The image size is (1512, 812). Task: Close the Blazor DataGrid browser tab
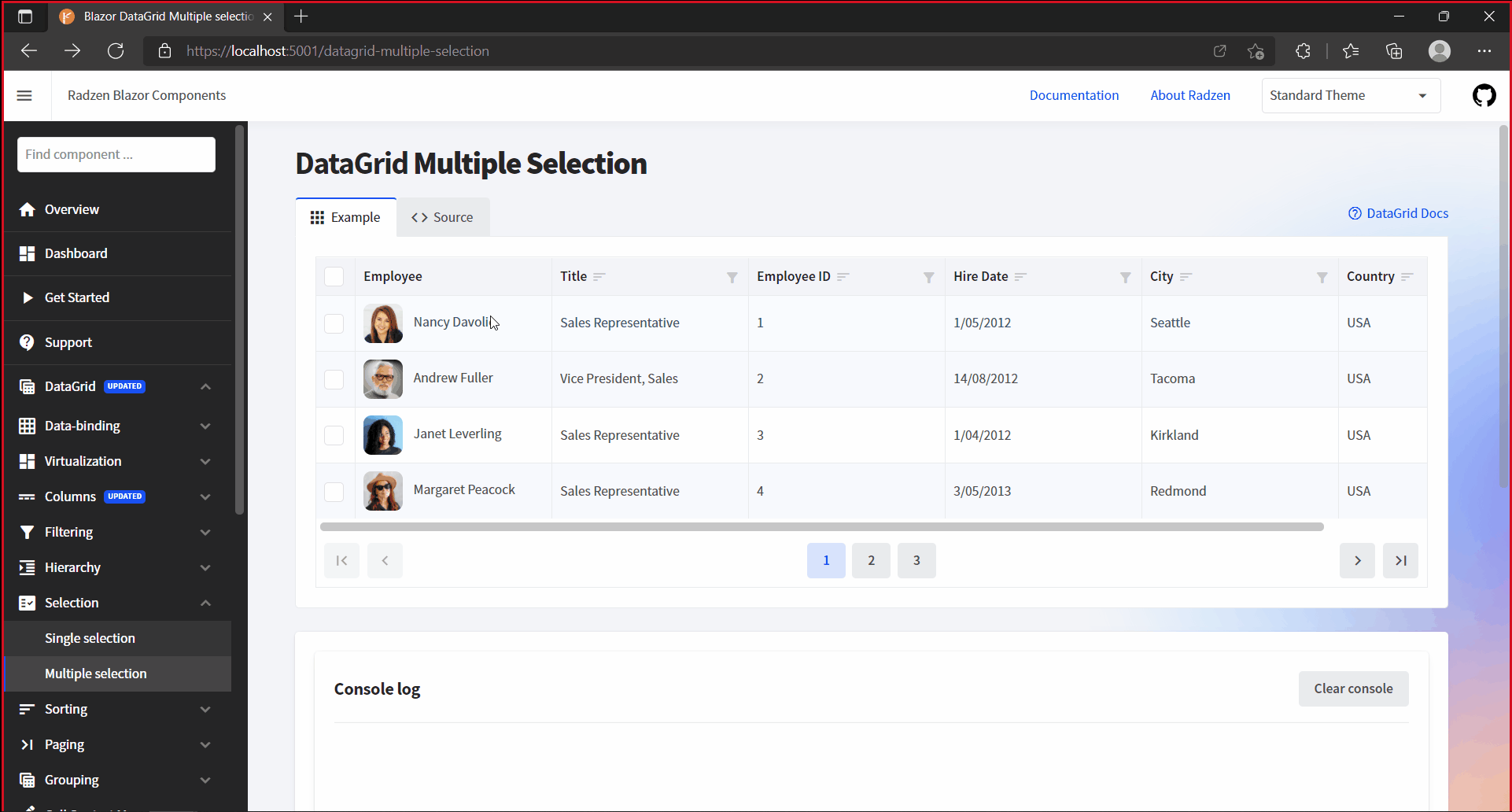click(267, 17)
